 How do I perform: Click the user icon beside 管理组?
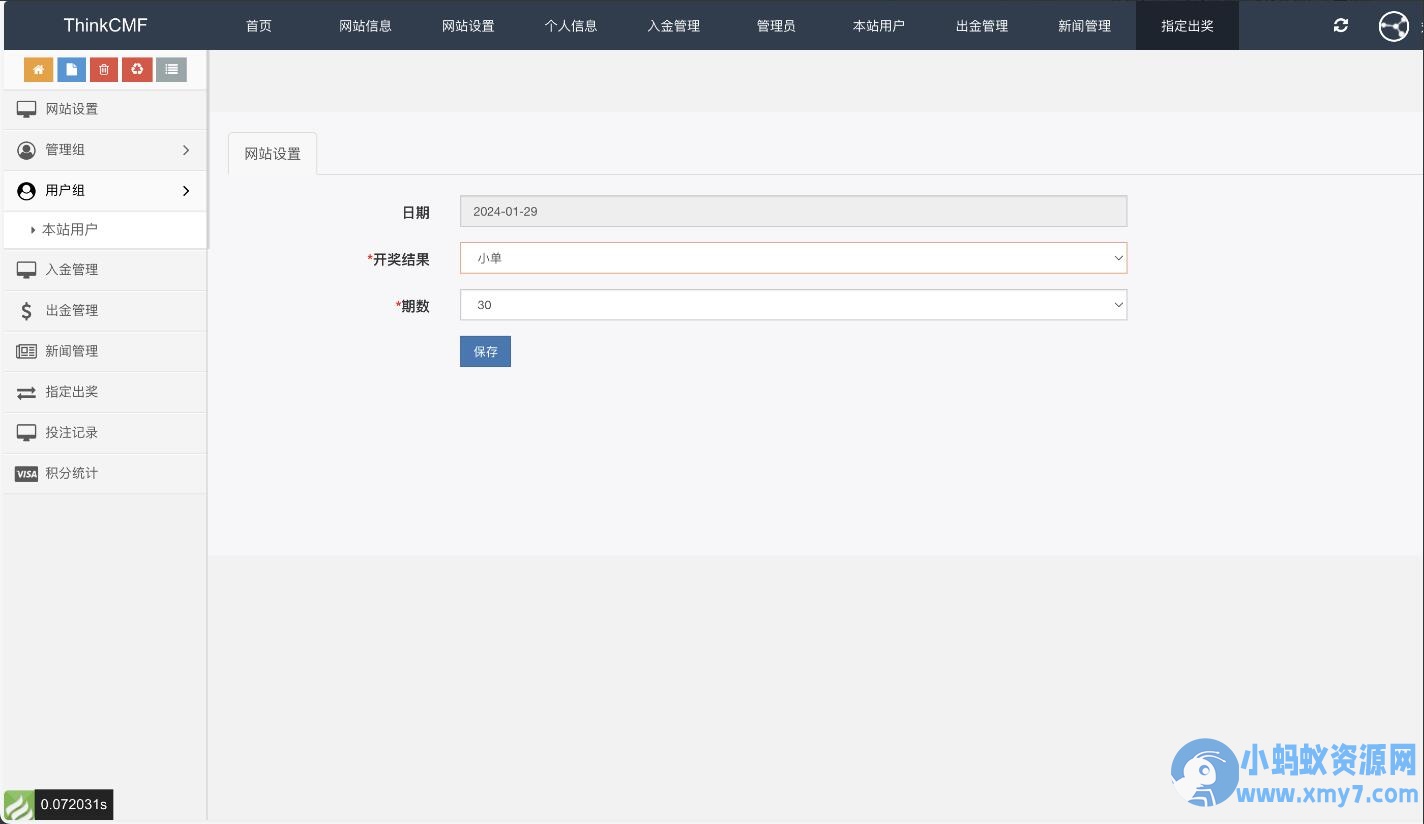26,150
